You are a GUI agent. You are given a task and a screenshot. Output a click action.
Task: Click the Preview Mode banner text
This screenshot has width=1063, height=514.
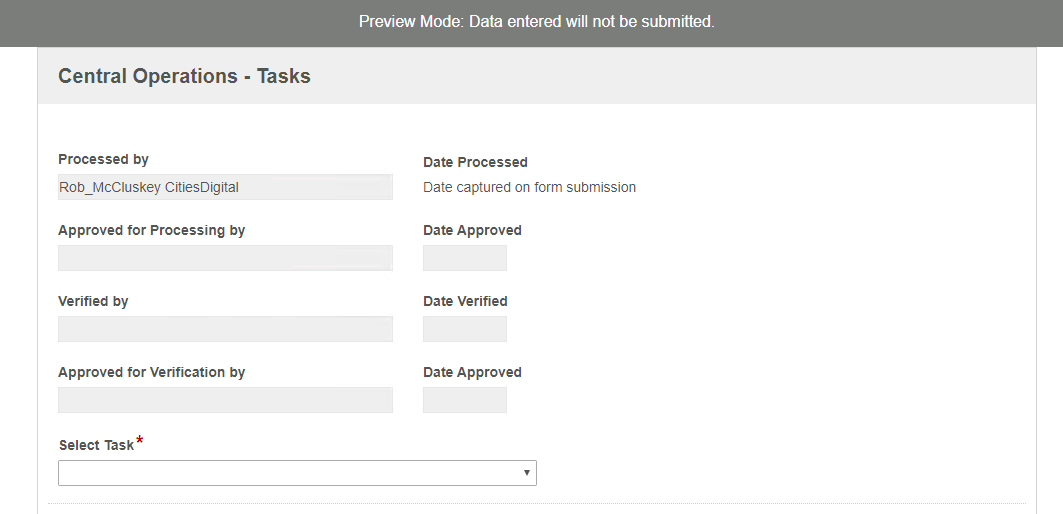536,22
